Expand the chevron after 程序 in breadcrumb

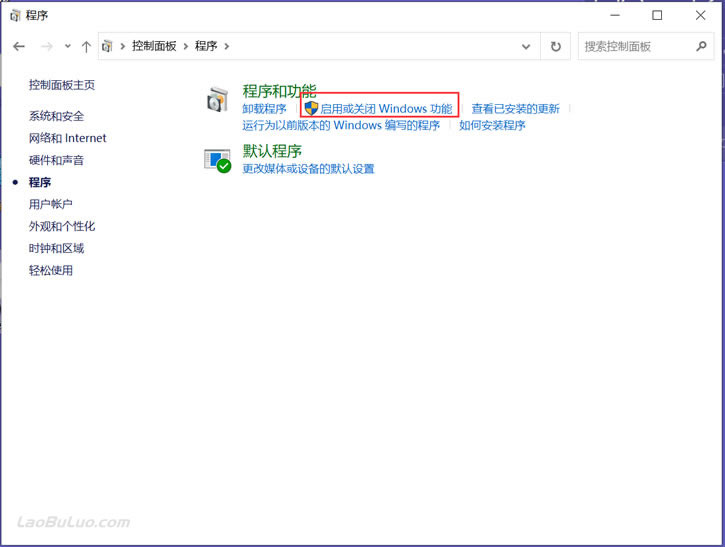pos(227,46)
